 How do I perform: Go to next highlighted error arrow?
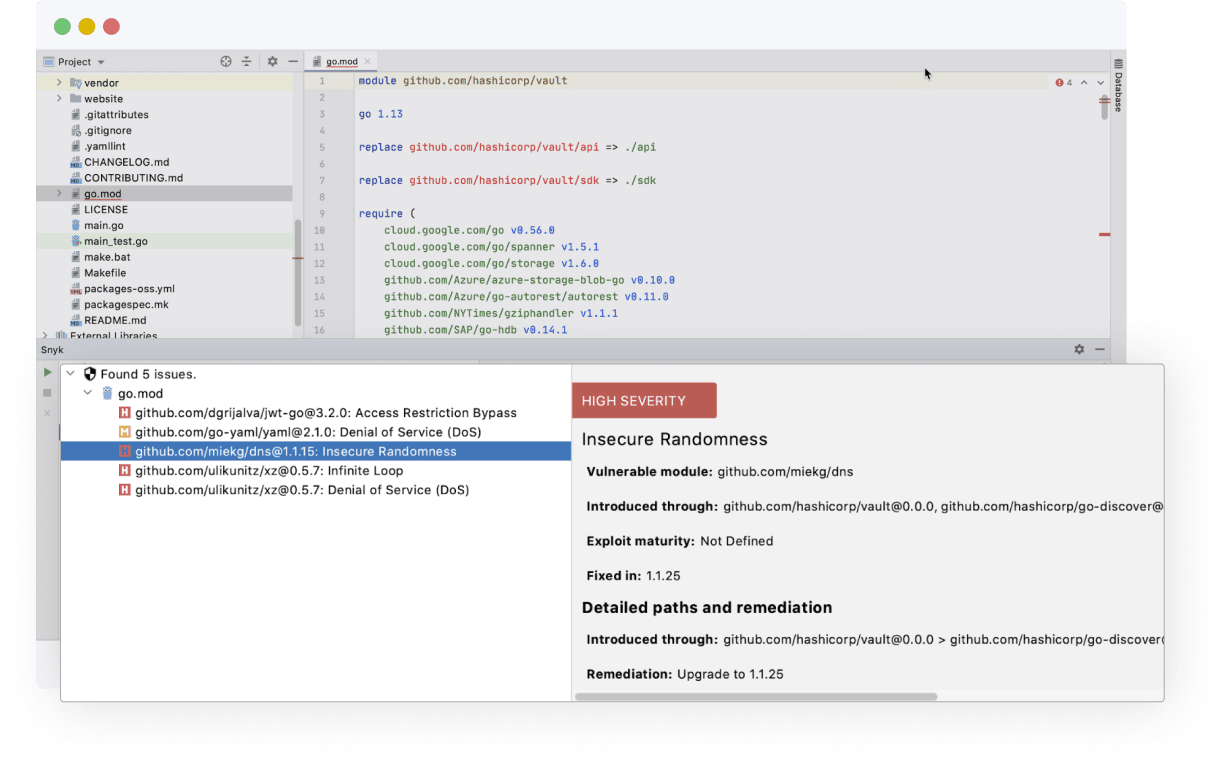click(1101, 83)
